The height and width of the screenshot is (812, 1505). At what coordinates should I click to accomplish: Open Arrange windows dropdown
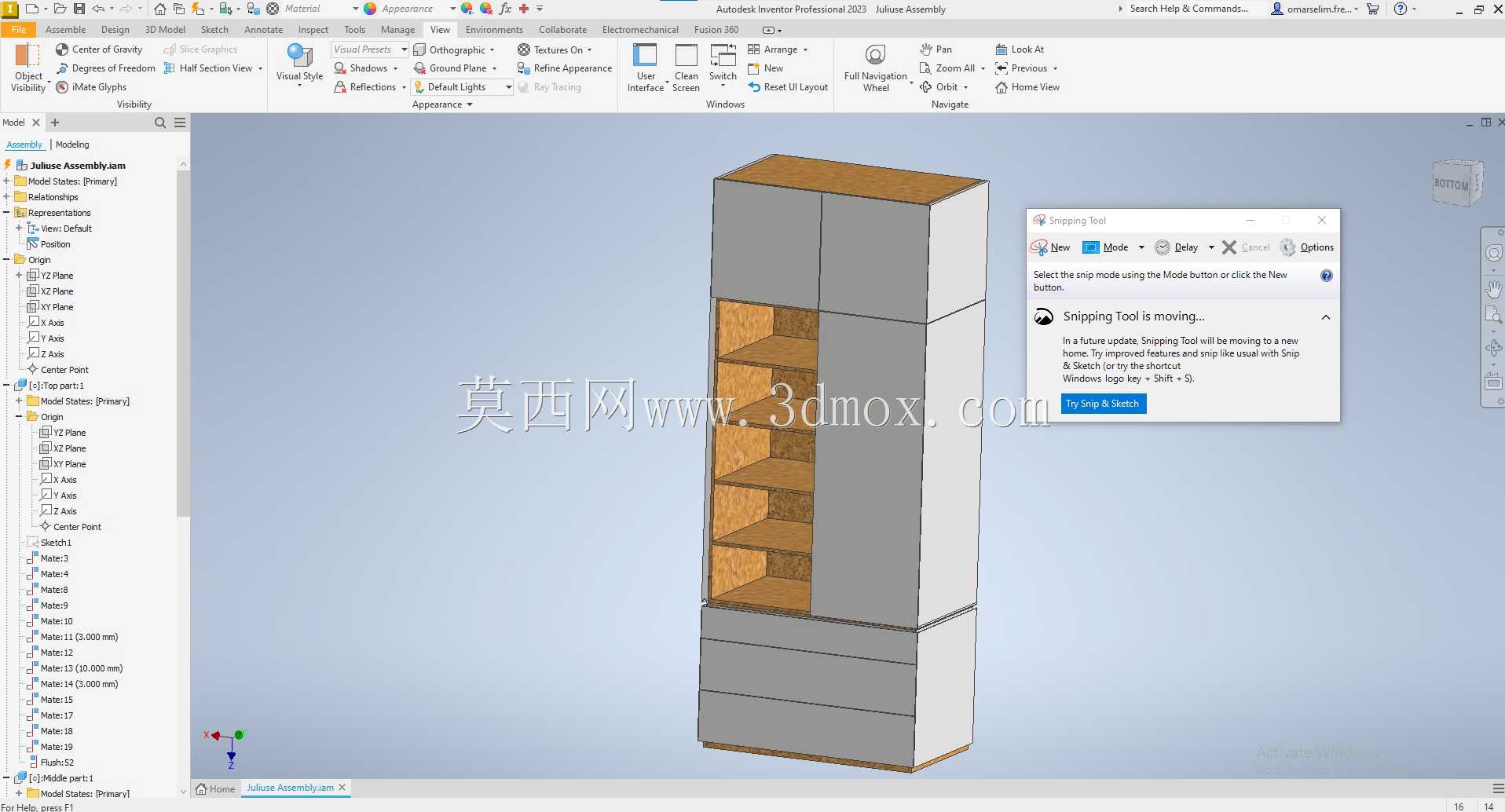pos(778,49)
